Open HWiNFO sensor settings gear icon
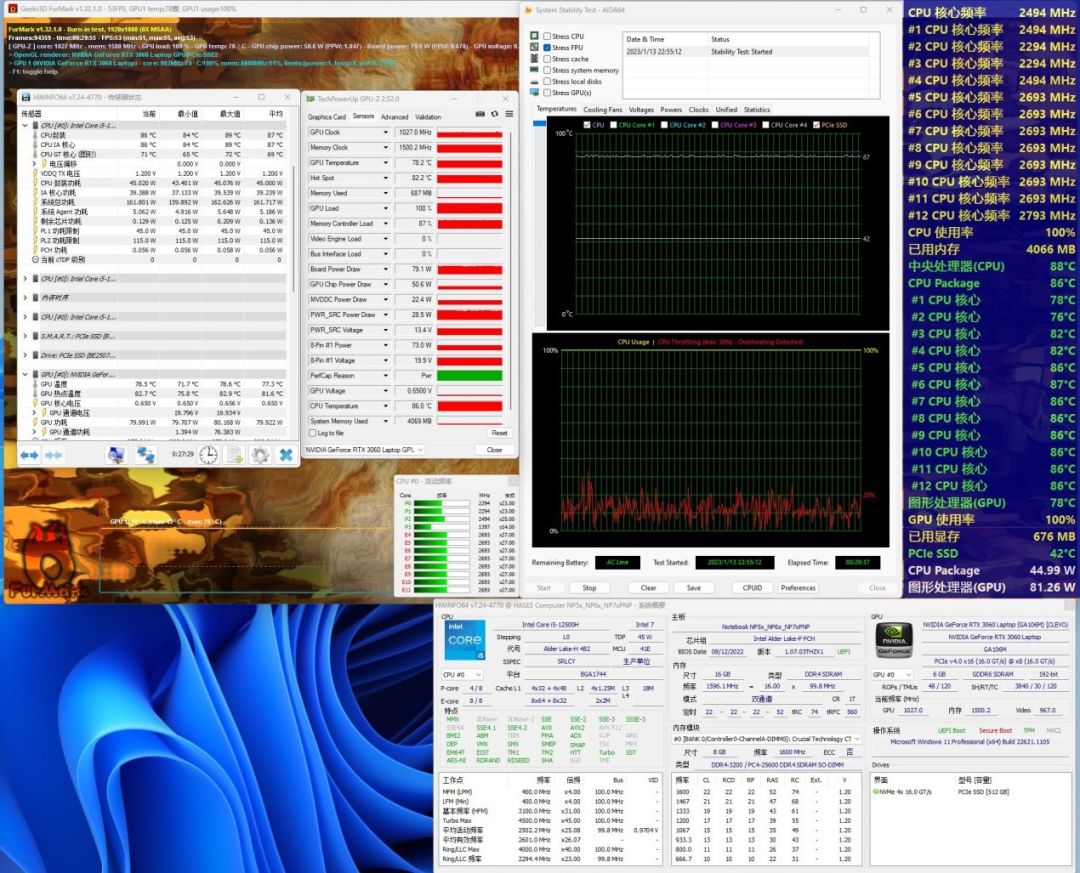1080x873 pixels. tap(260, 455)
